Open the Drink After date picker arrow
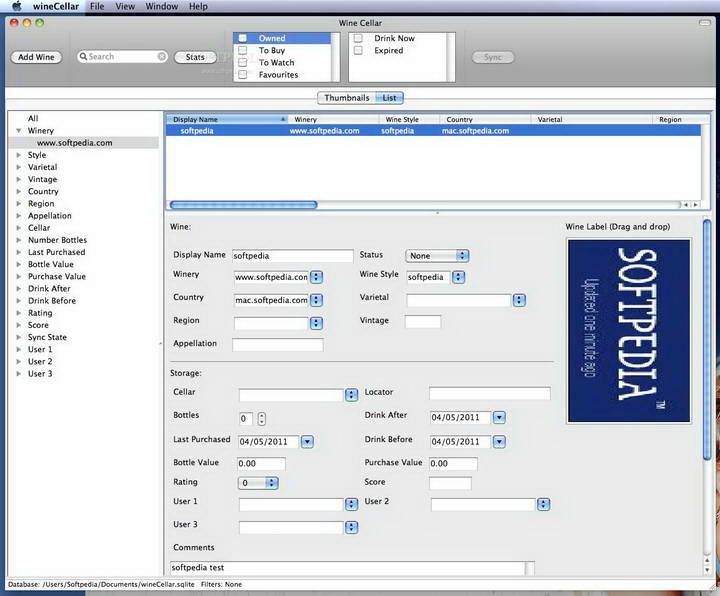The height and width of the screenshot is (596, 720). pos(499,417)
